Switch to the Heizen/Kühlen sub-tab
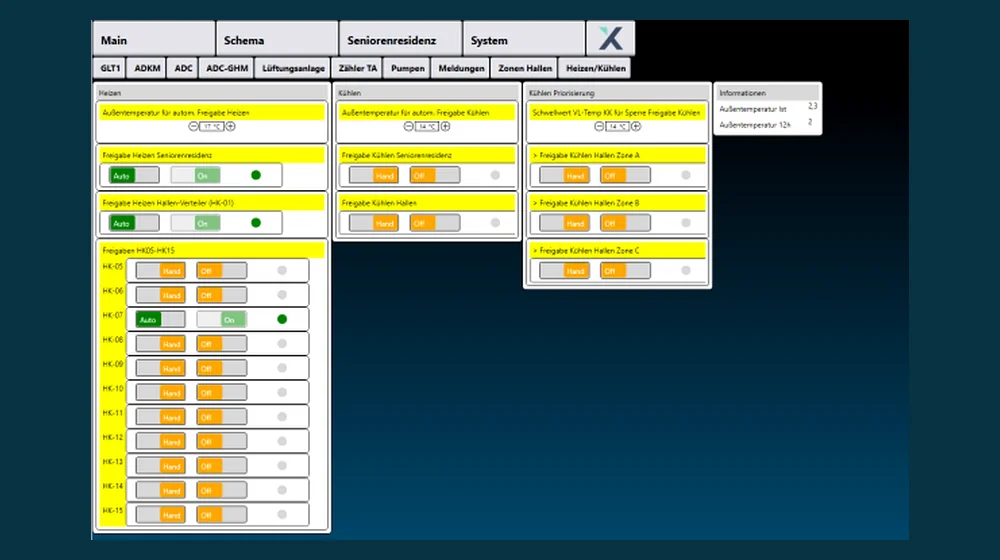Screen dimensions: 1000x560 point(596,68)
